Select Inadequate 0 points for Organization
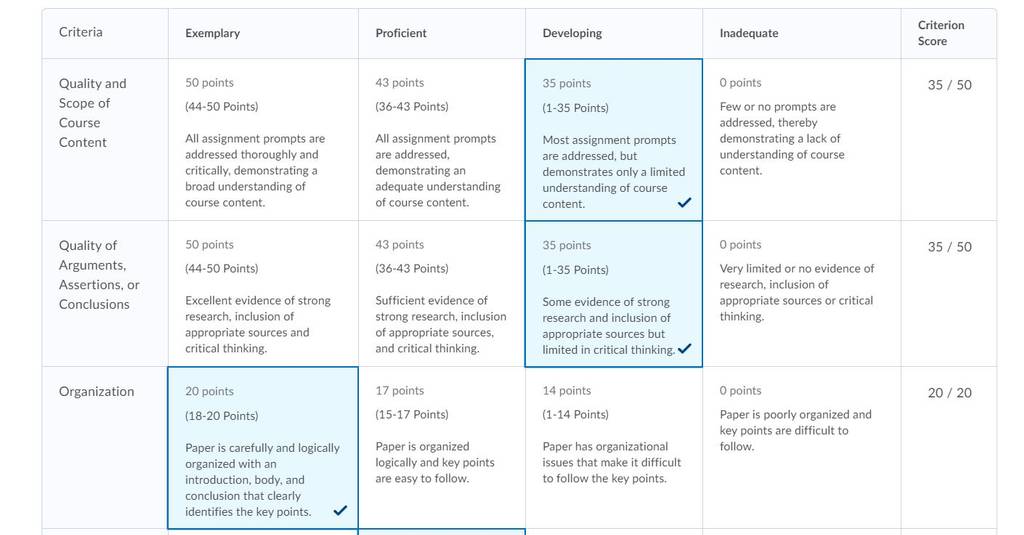Image resolution: width=1024 pixels, height=535 pixels. [x=801, y=447]
